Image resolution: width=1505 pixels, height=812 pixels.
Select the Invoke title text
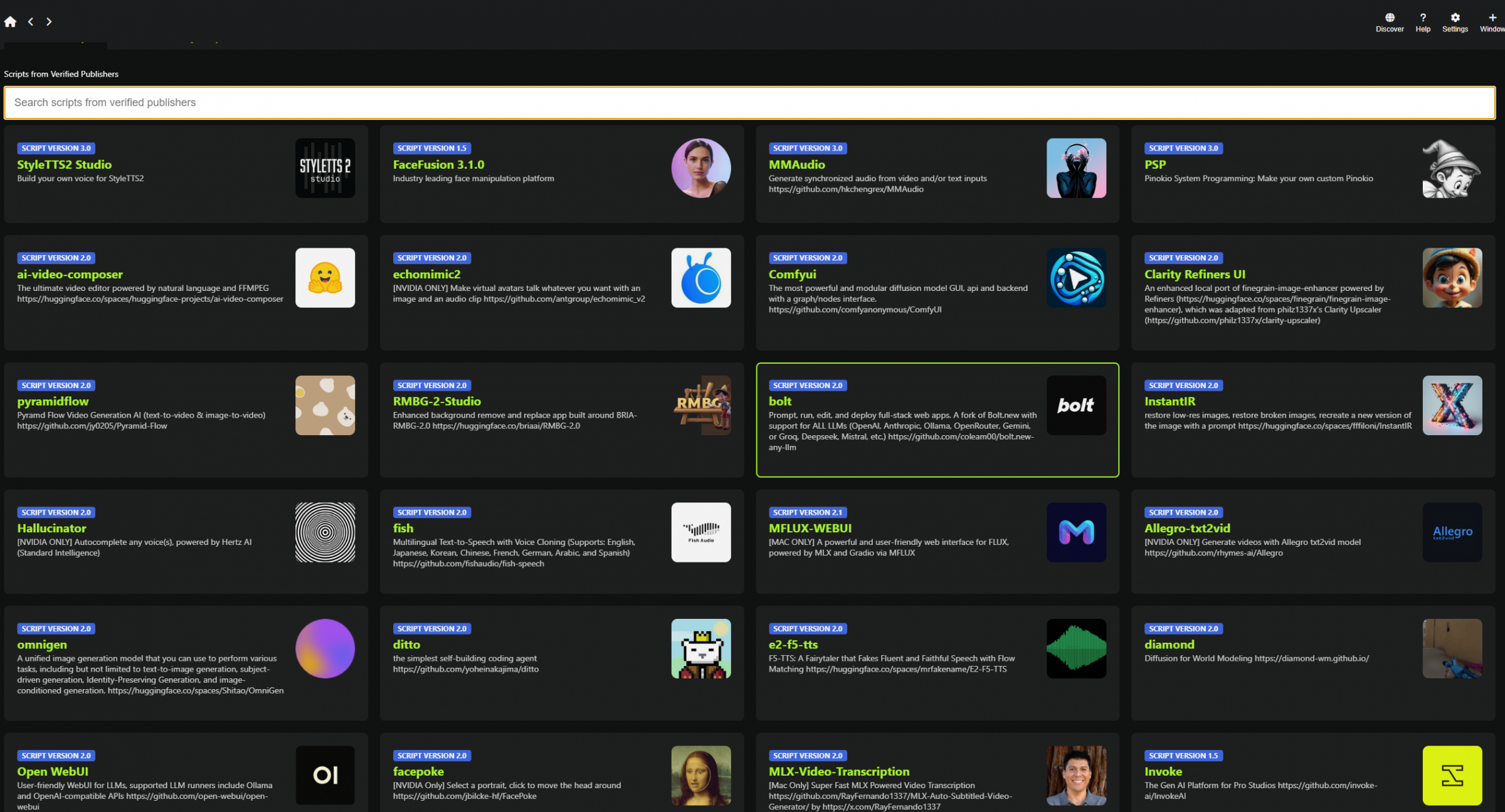click(1163, 772)
